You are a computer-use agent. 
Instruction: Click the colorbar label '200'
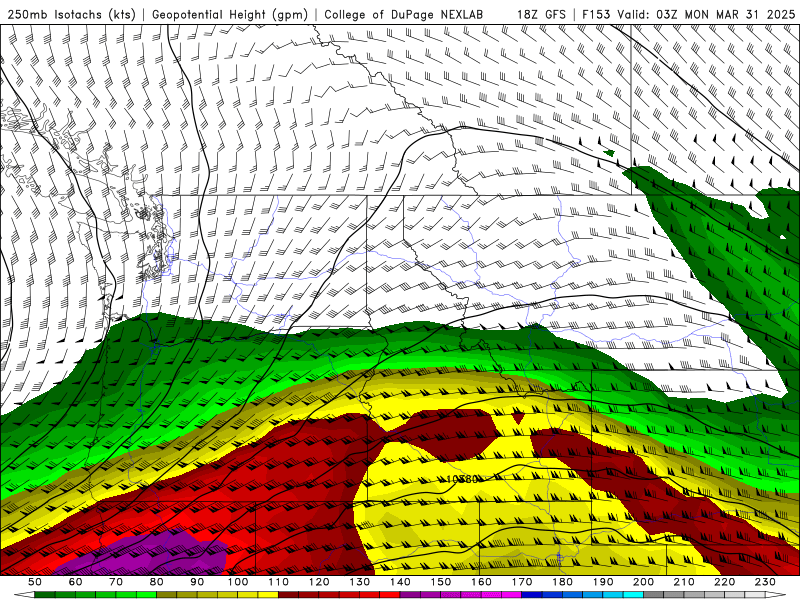tap(644, 582)
